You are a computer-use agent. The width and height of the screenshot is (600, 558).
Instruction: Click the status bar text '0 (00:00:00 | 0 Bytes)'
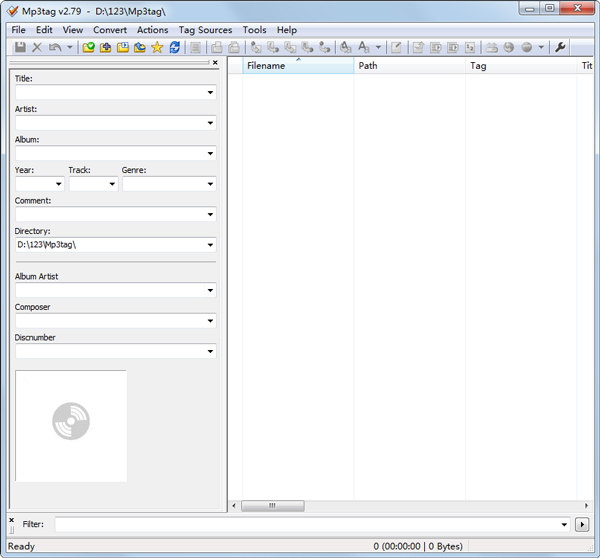tap(418, 546)
